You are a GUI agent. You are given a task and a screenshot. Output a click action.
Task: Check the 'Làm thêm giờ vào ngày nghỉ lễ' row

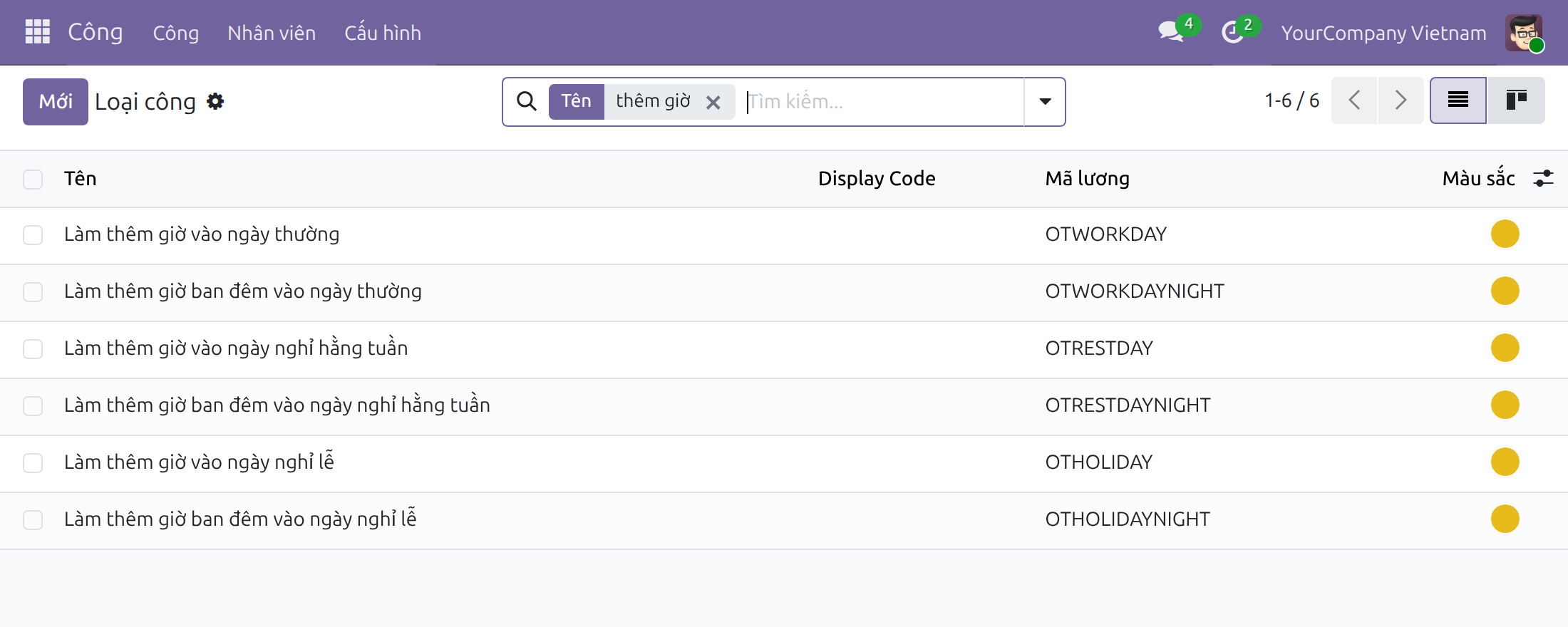33,463
